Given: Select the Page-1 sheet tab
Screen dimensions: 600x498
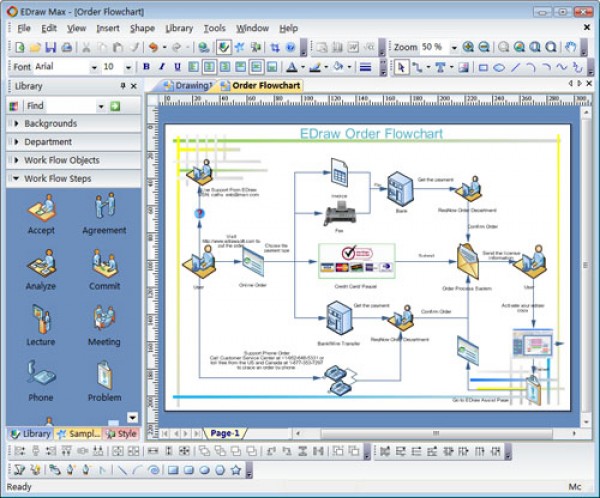Looking at the screenshot, I should pyautogui.click(x=225, y=433).
